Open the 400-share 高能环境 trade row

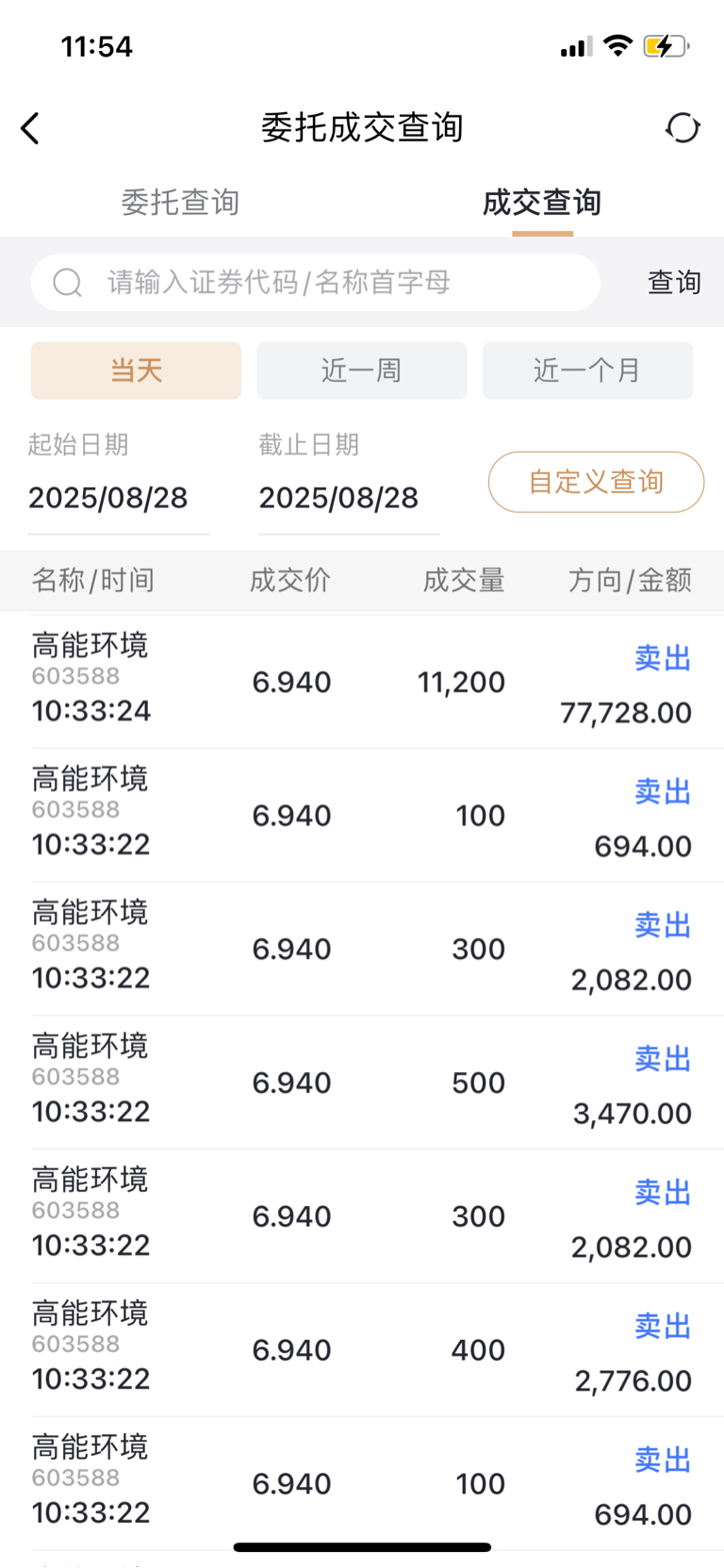click(362, 1349)
